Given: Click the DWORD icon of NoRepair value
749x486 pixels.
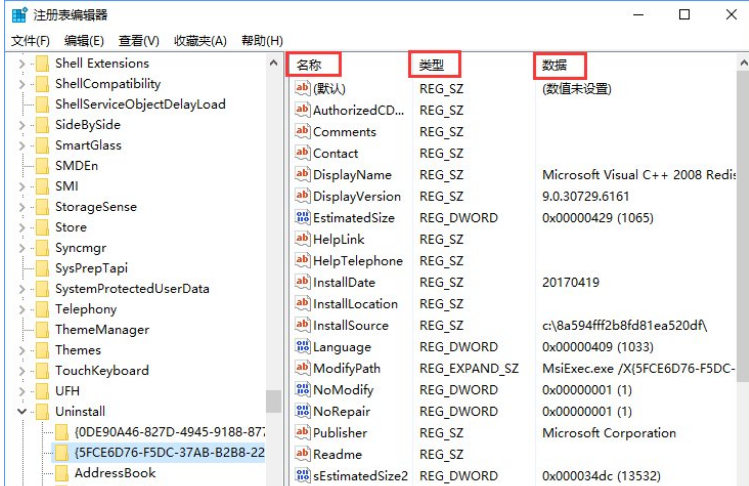Looking at the screenshot, I should point(302,411).
